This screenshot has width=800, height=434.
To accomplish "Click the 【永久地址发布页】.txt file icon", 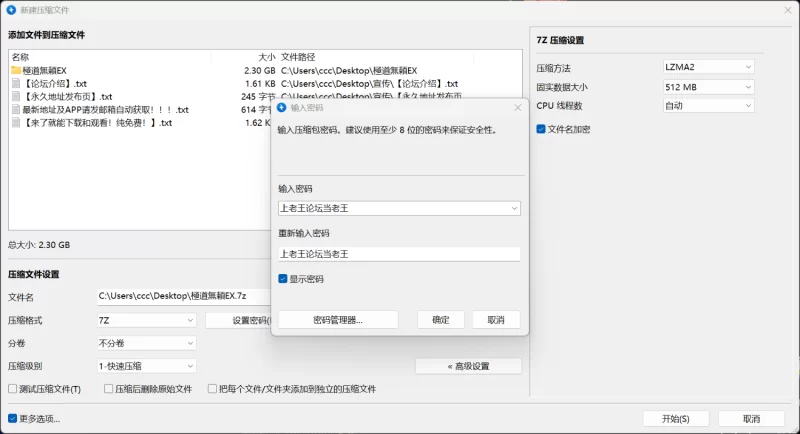I will (16, 96).
